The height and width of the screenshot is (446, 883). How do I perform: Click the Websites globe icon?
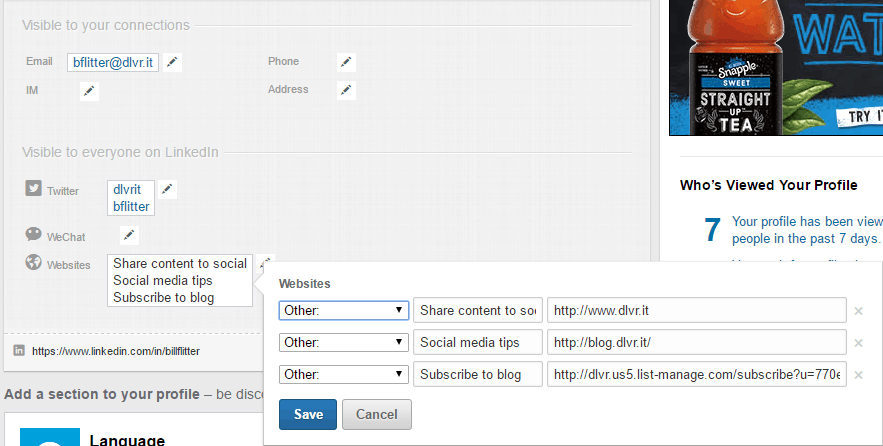[x=33, y=262]
